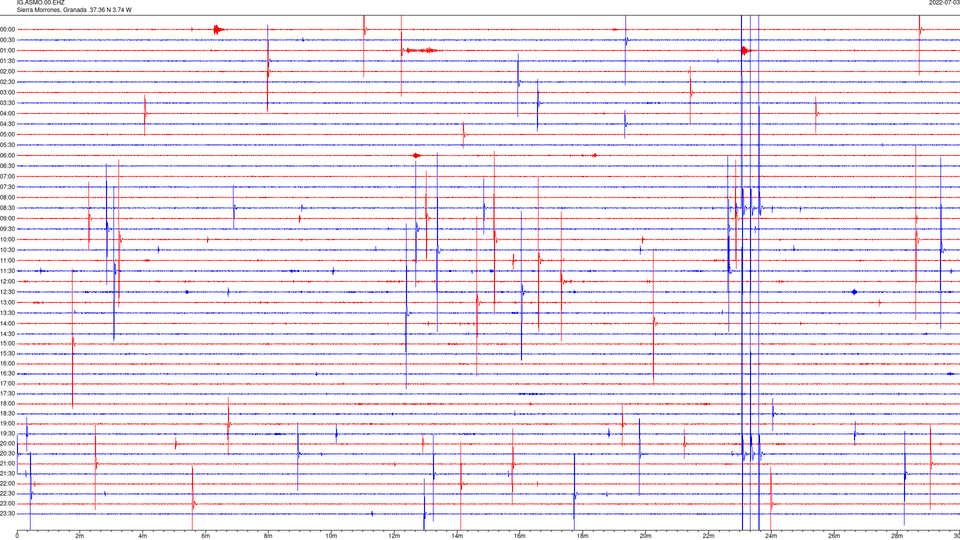Select the 16m axis tick label

(x=520, y=536)
